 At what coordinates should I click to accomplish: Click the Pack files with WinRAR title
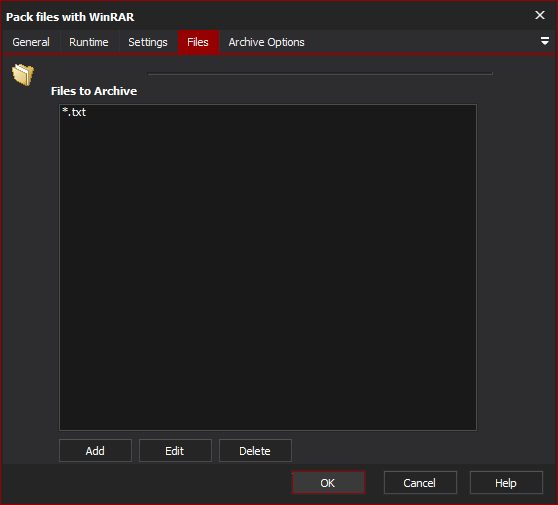70,17
